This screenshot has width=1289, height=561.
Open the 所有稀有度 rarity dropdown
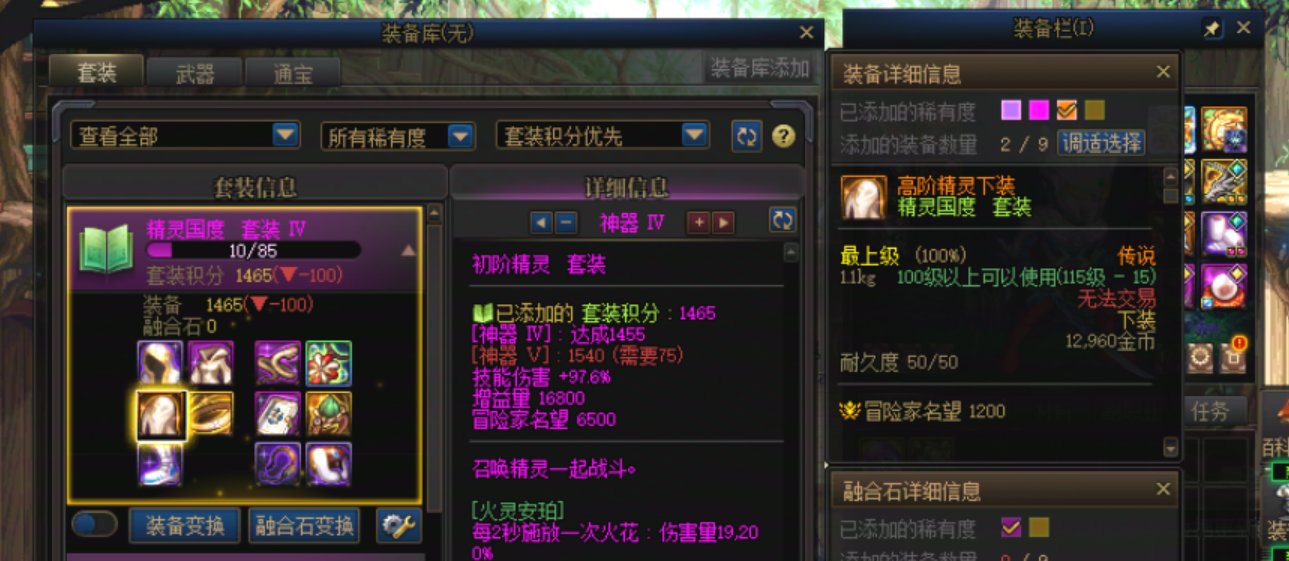[398, 137]
